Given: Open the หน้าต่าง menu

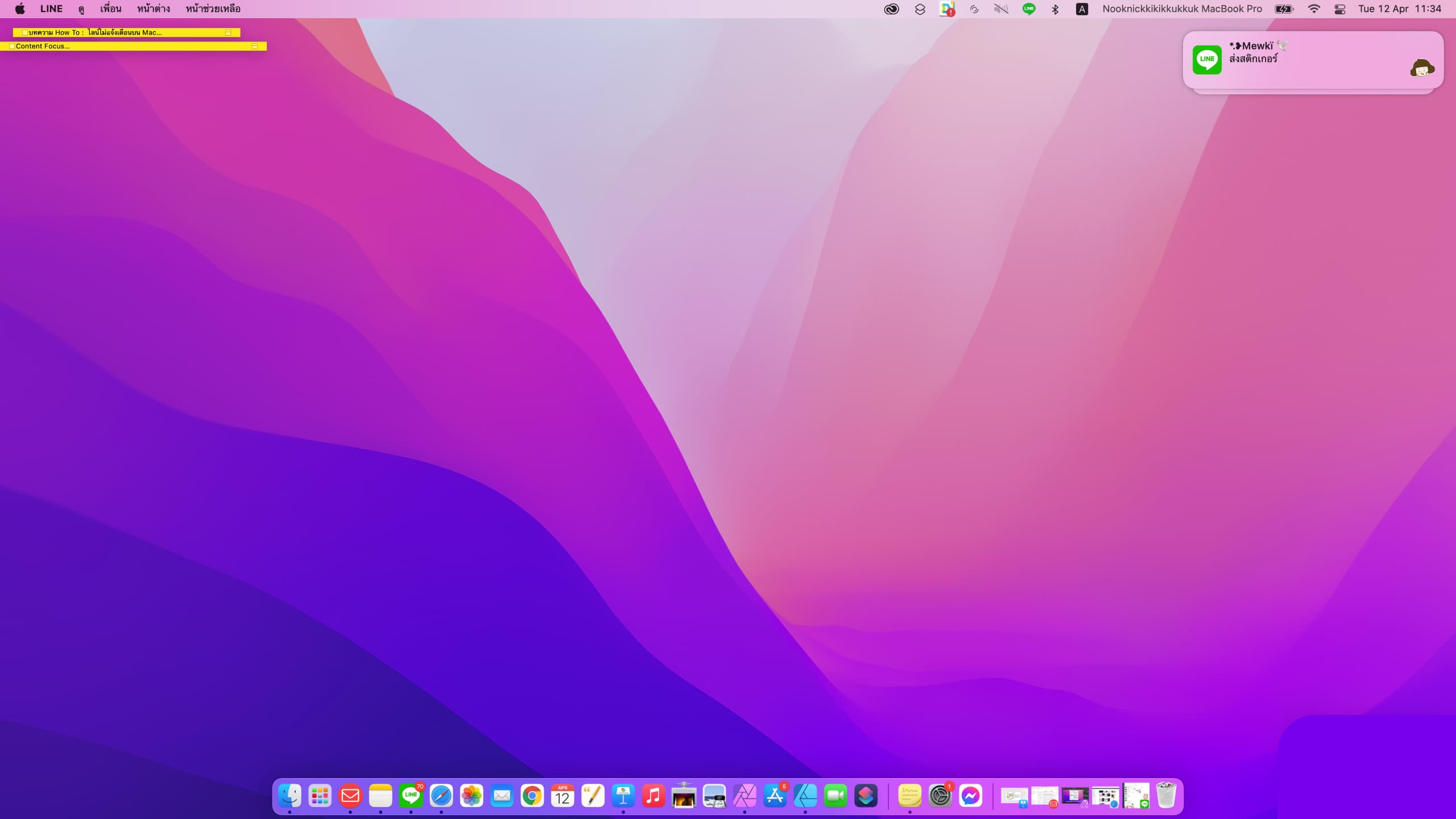Looking at the screenshot, I should (153, 9).
